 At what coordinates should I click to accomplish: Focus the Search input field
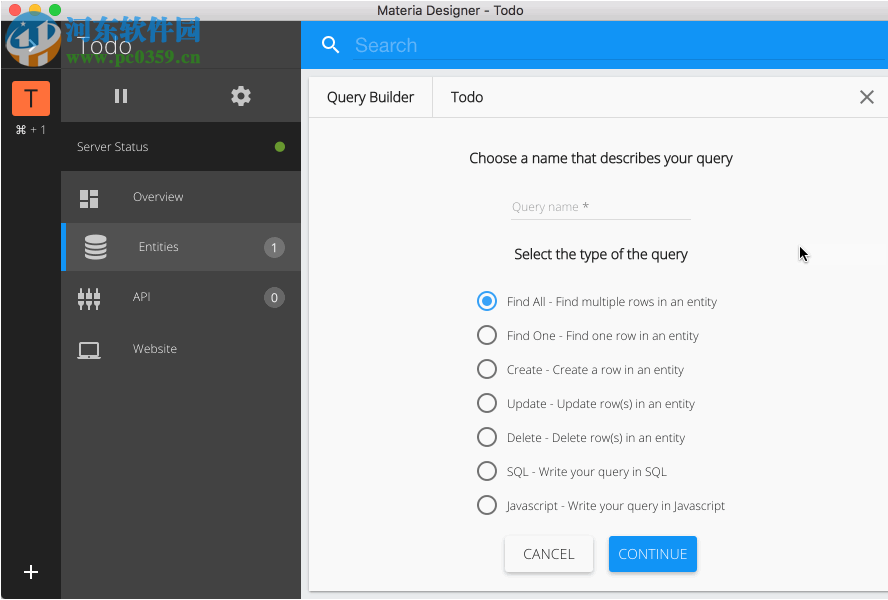[619, 45]
